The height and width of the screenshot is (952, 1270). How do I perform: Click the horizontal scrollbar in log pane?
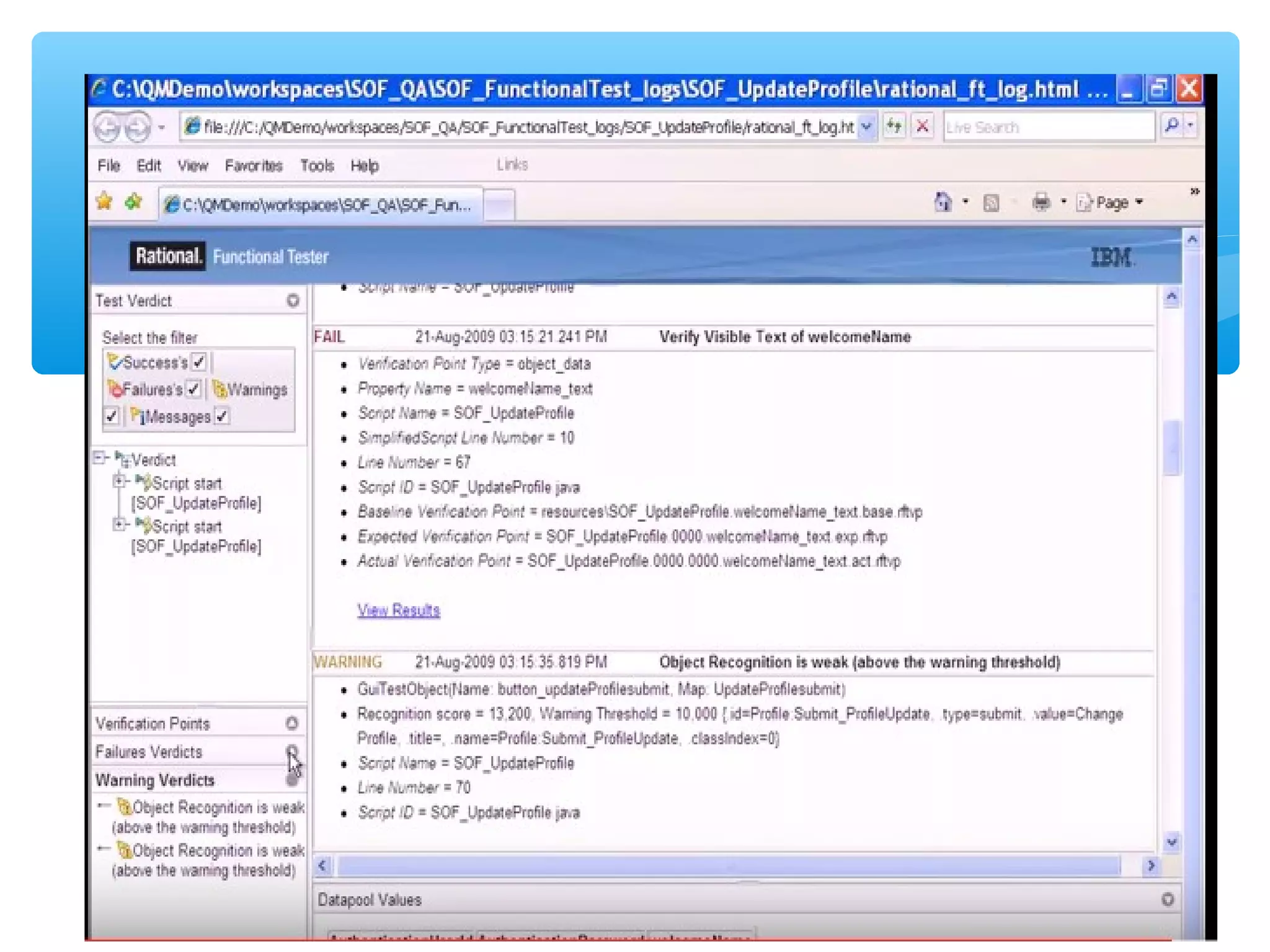729,865
